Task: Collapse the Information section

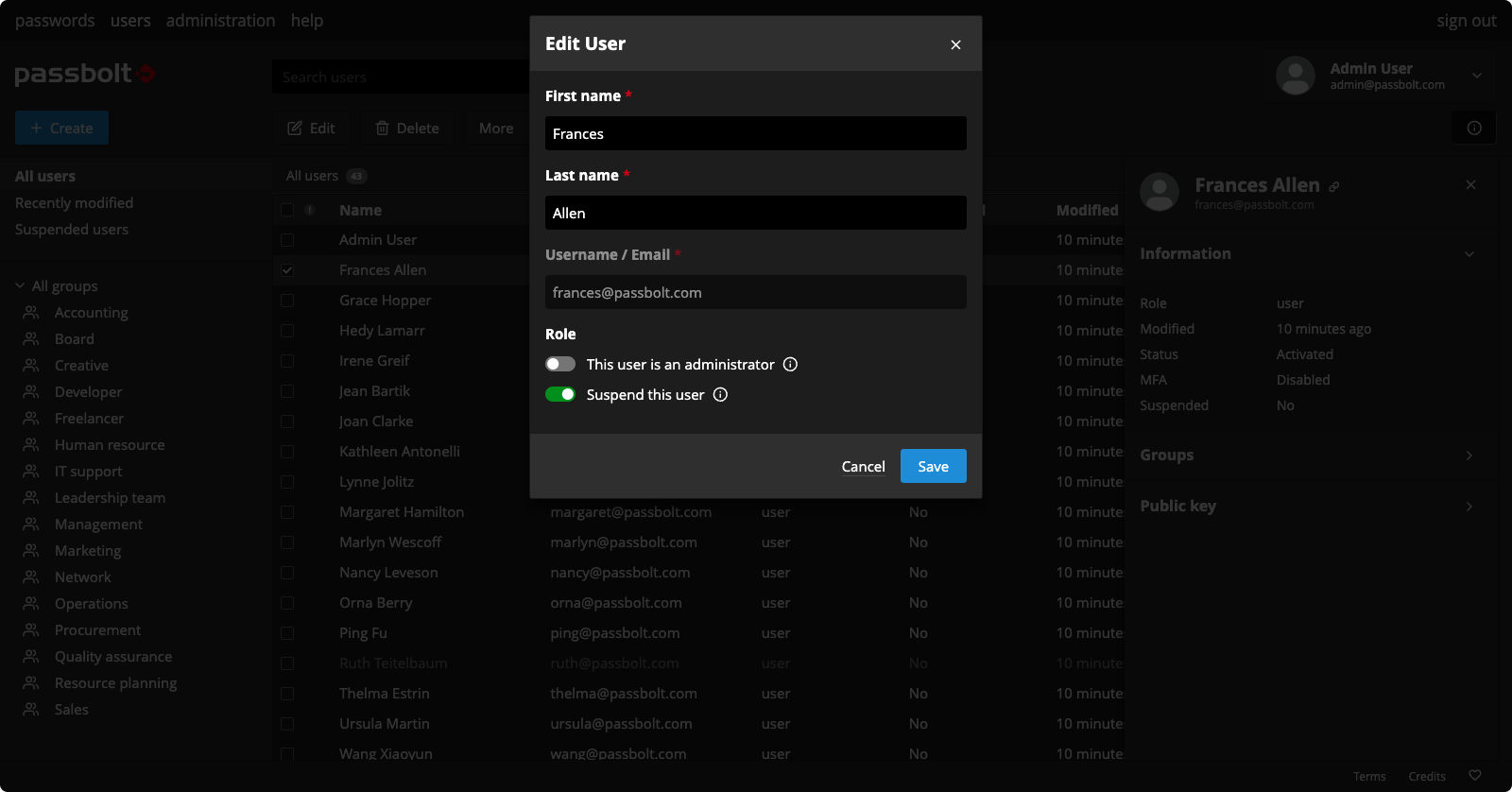Action: pyautogui.click(x=1469, y=253)
